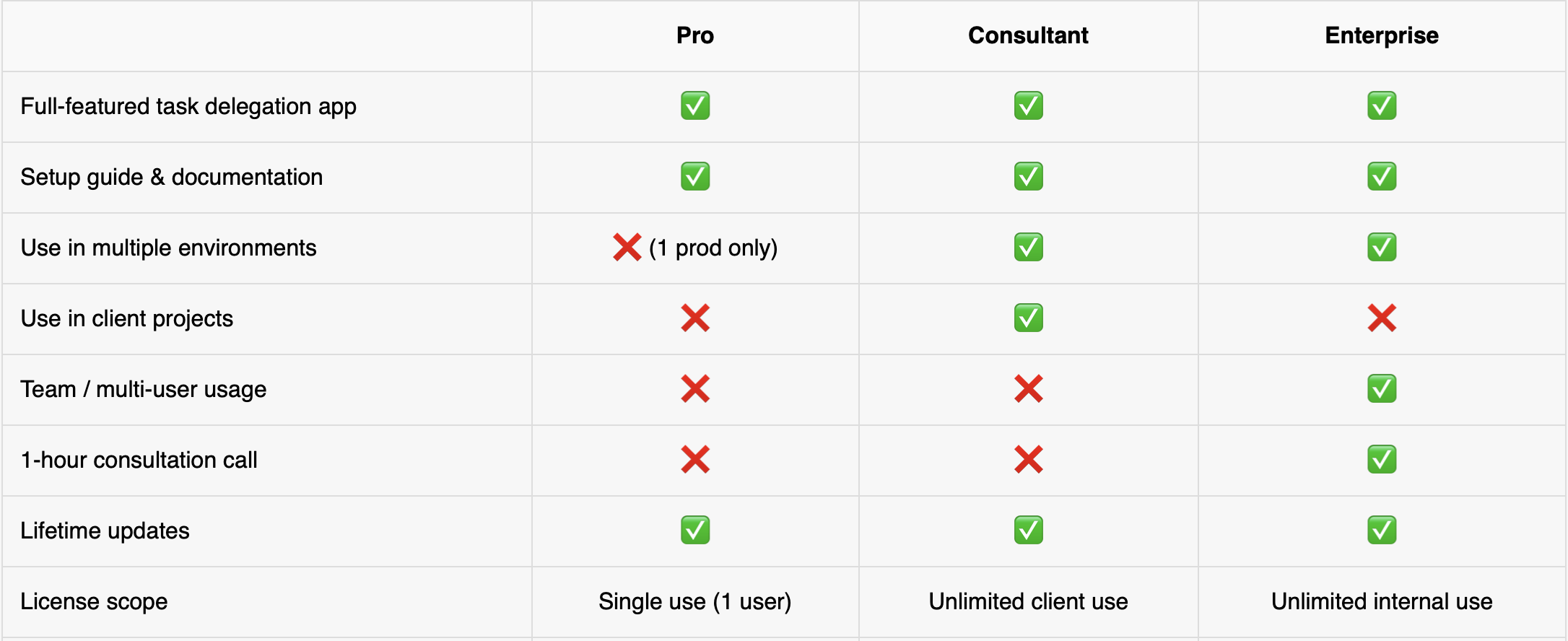Click Enterprise checkmark for 1-hour consultation call
Screen dimensions: 1568x641
pyautogui.click(x=1381, y=460)
